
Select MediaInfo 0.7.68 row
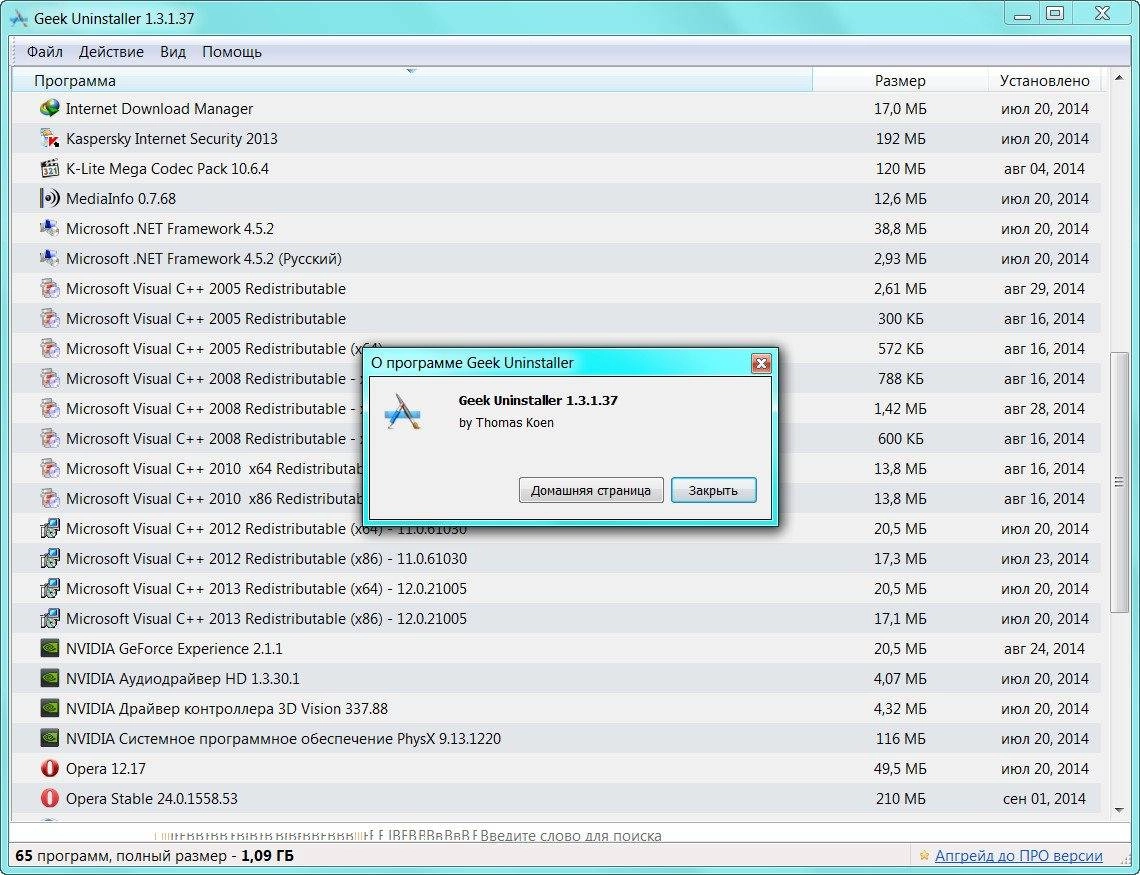pos(556,198)
